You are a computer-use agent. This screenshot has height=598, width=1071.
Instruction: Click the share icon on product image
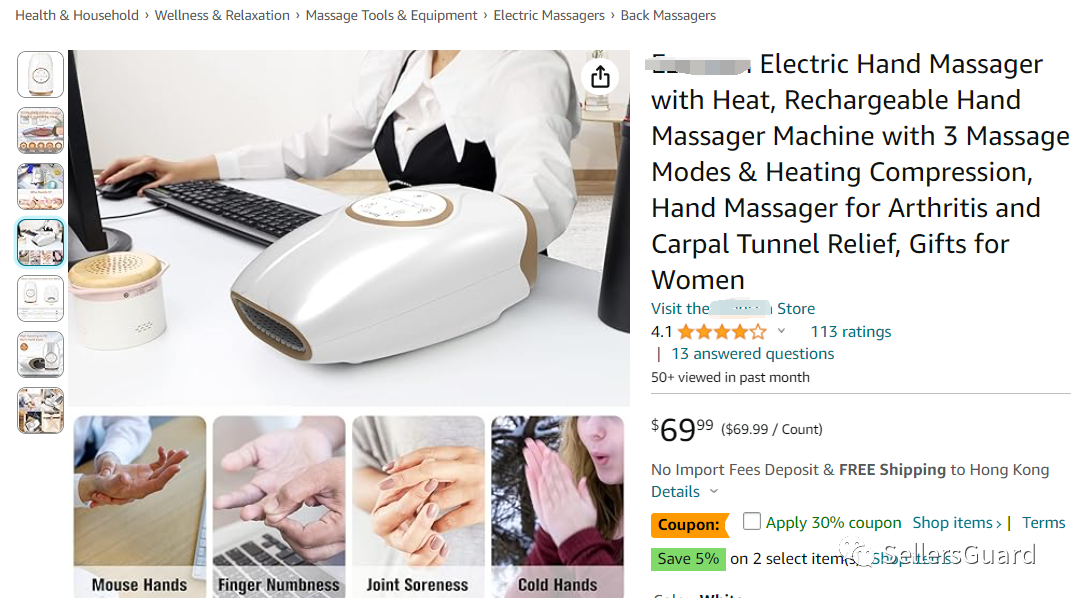pos(600,76)
